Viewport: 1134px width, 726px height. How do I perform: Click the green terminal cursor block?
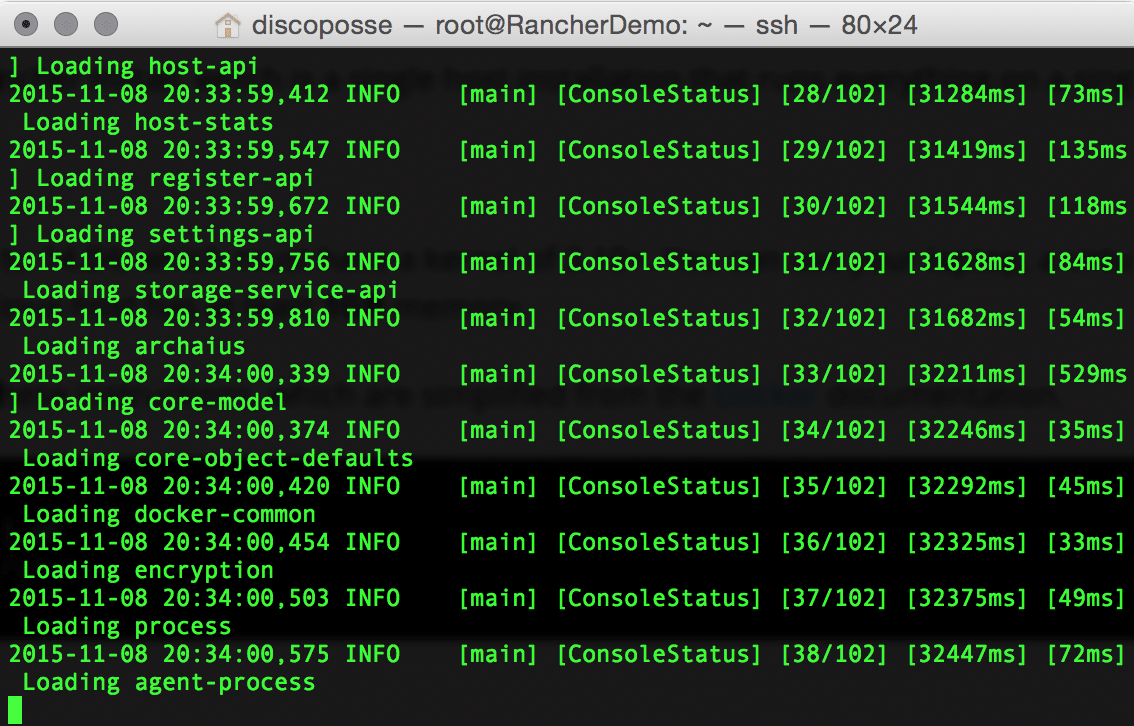pyautogui.click(x=15, y=709)
